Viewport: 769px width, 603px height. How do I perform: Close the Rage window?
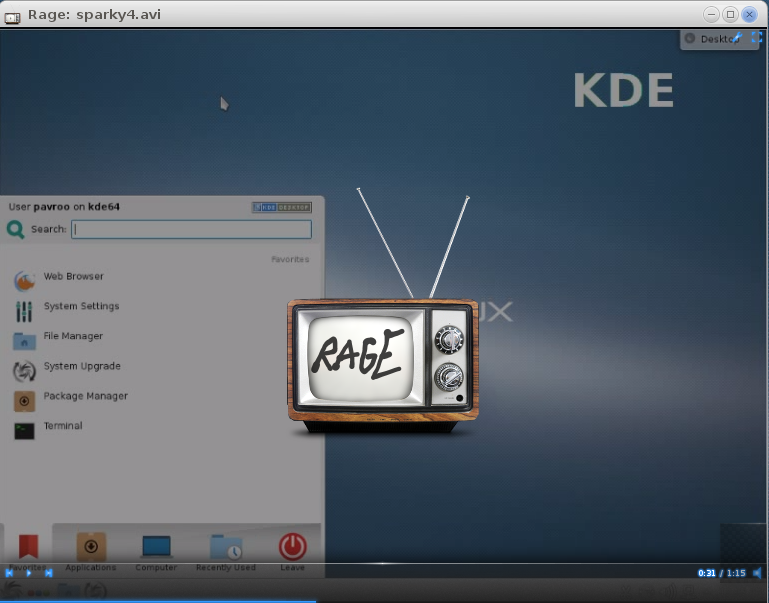pos(749,14)
